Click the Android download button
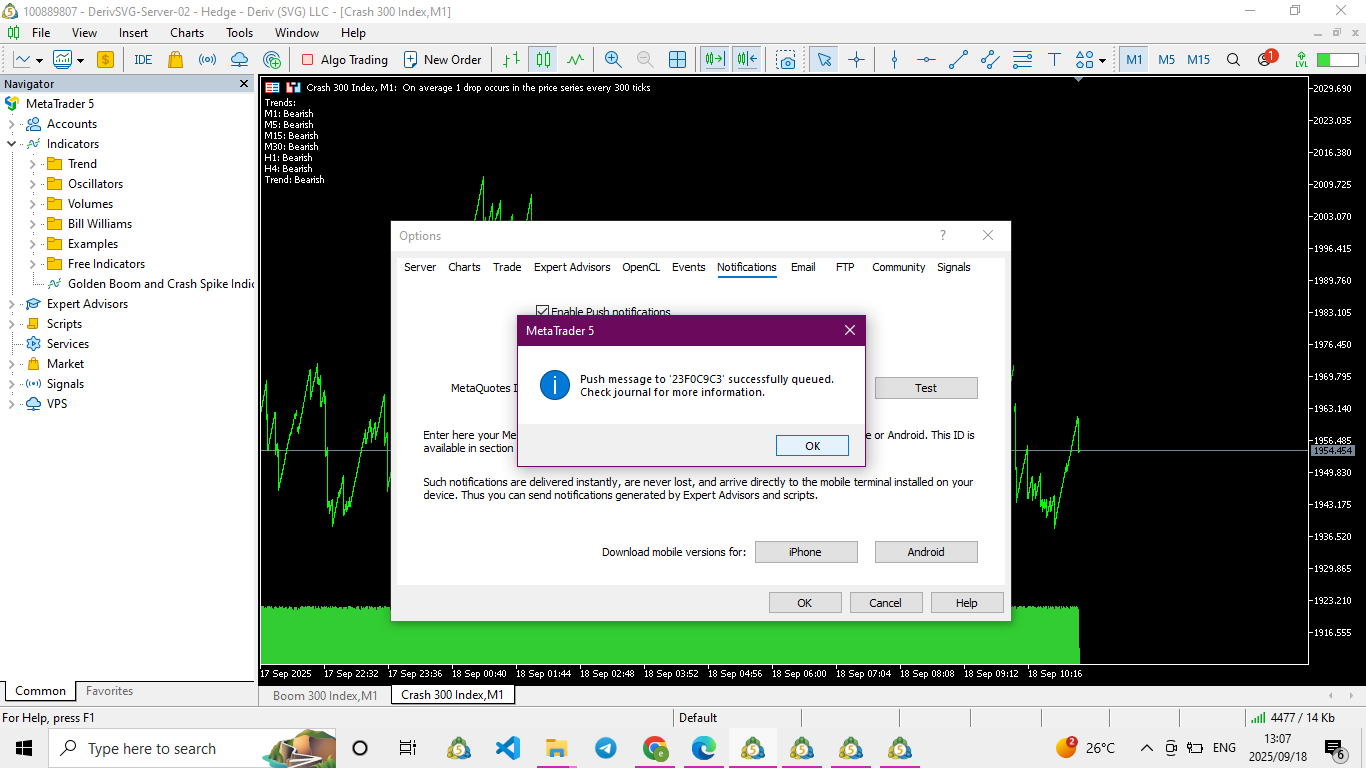1366x768 pixels. pos(925,552)
